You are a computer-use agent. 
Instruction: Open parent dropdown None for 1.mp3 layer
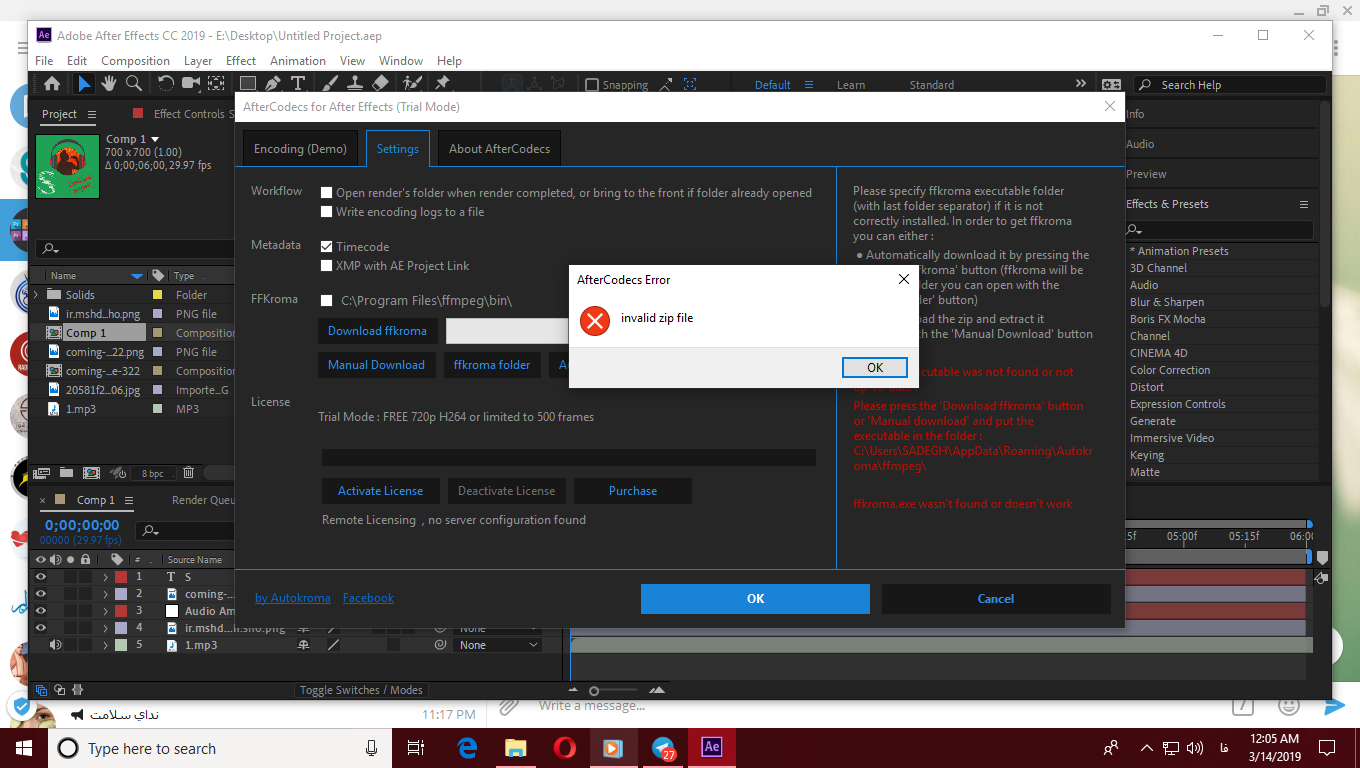(498, 645)
